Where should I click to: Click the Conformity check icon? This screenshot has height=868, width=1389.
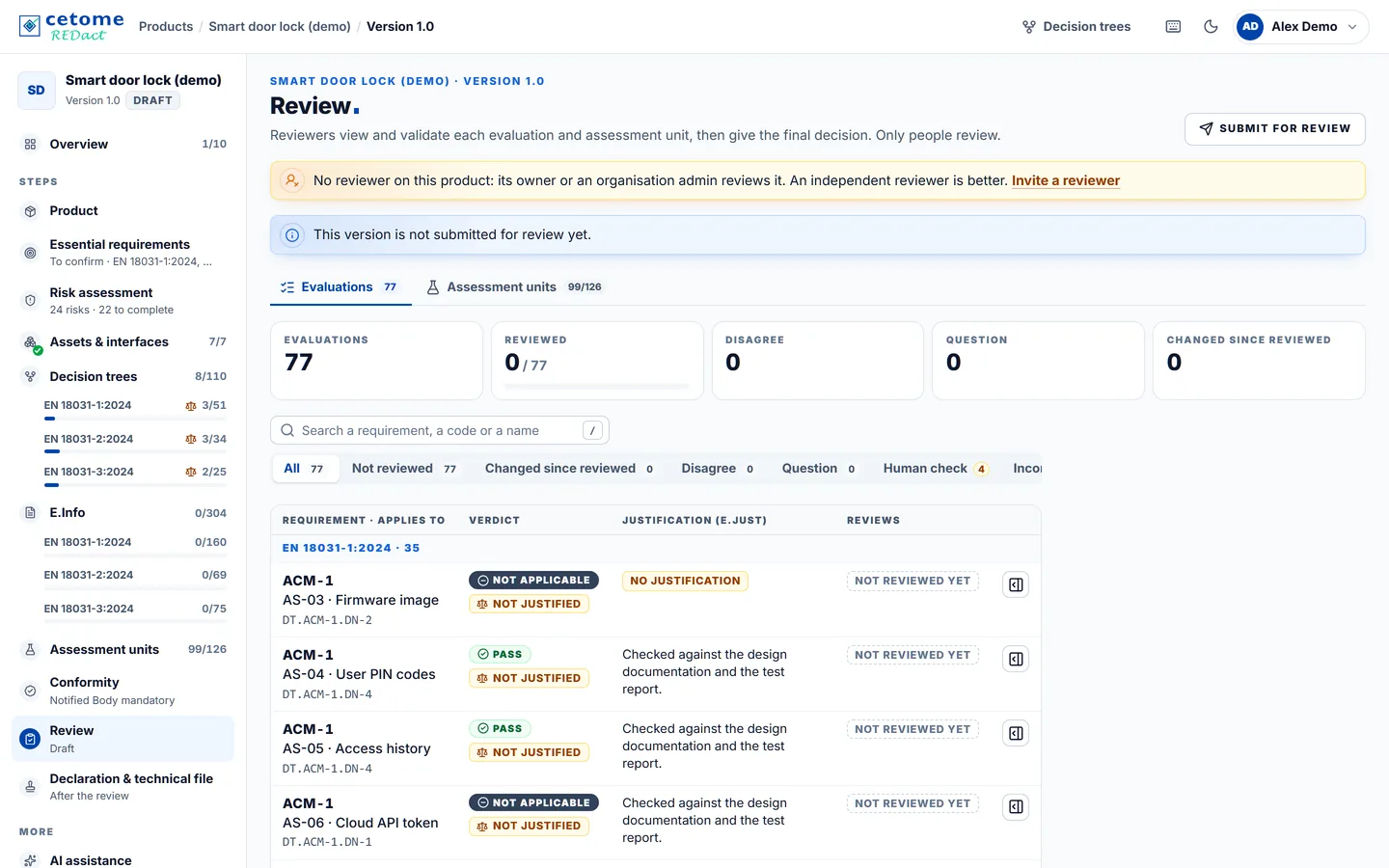[x=30, y=691]
